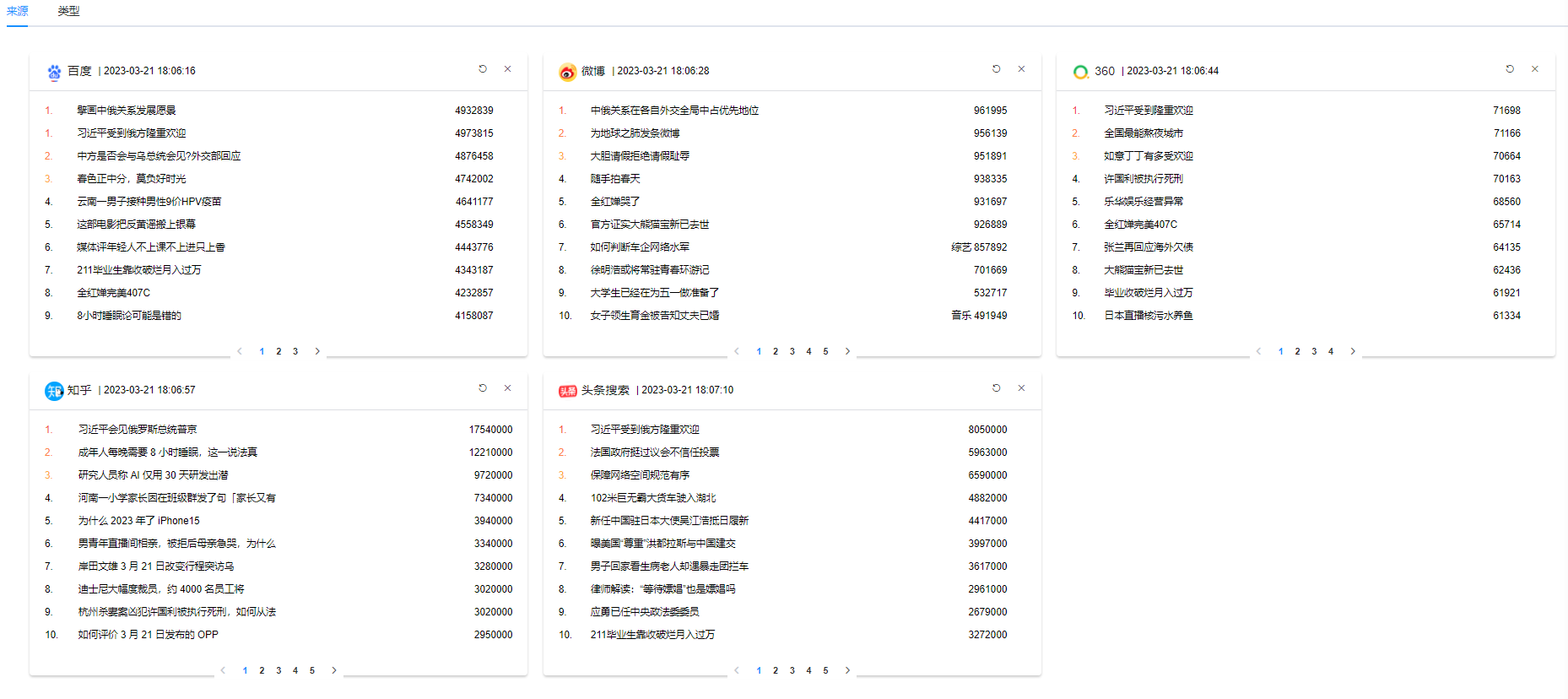Screen dimensions: 1568x699
Task: Select heat value 71698 in 360 list
Action: pos(1506,111)
